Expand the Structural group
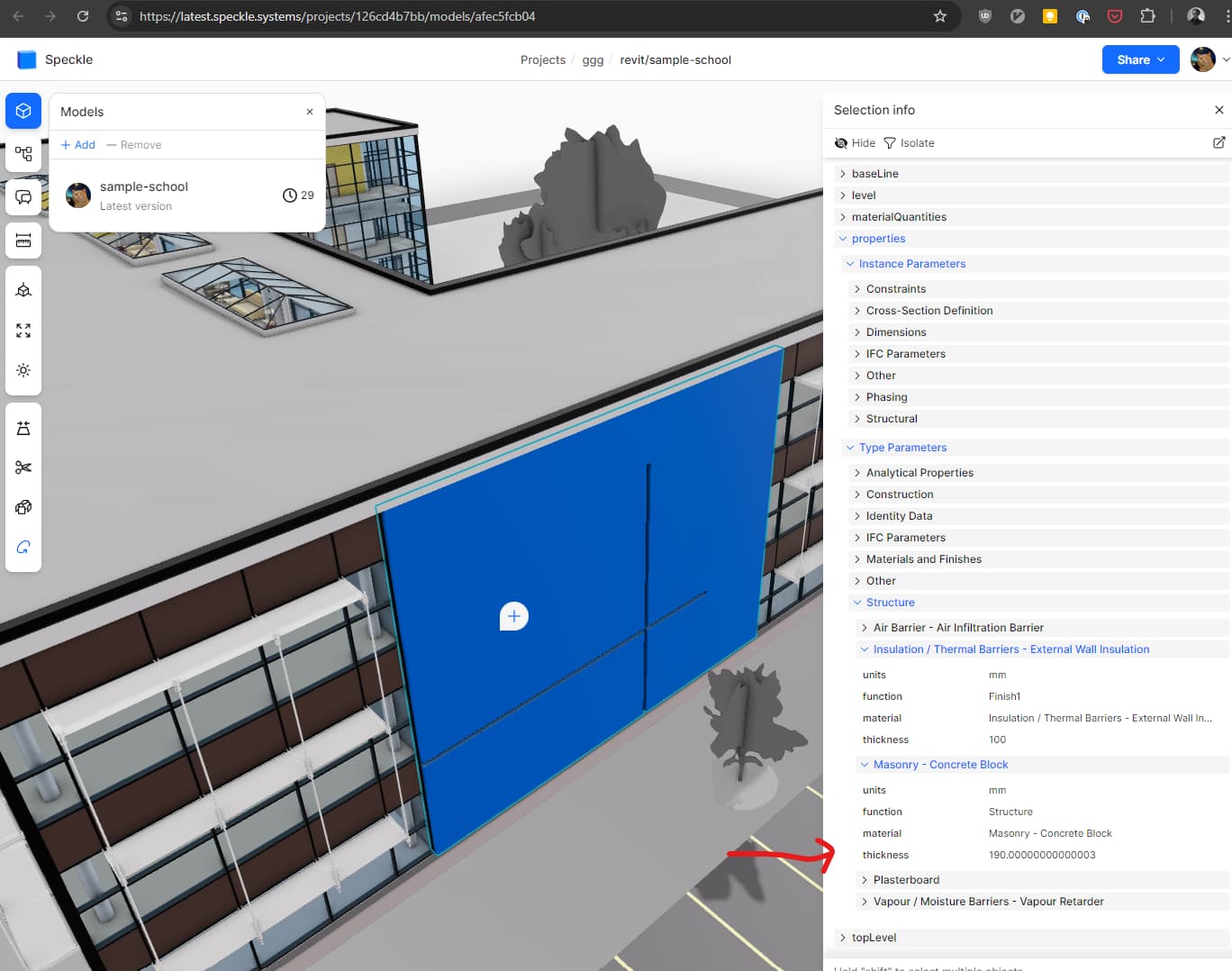The width and height of the screenshot is (1232, 971). 1038,419
